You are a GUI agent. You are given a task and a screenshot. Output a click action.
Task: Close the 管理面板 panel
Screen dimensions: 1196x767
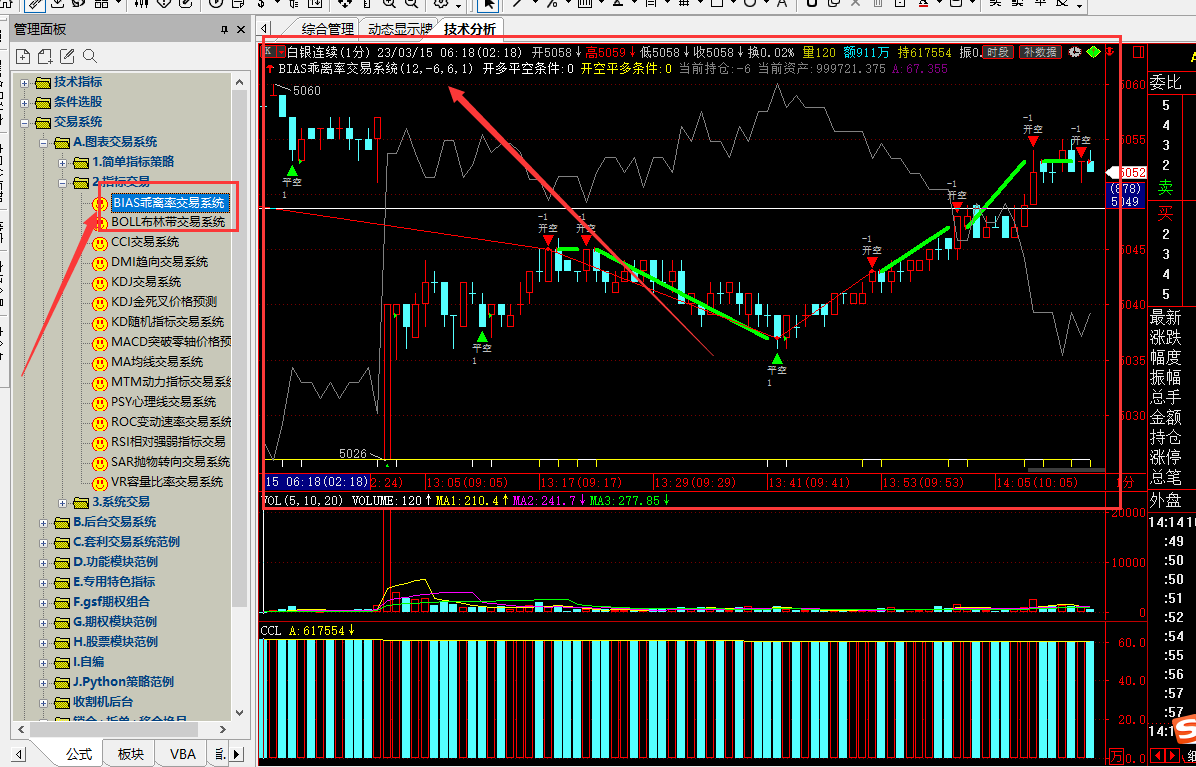tap(241, 30)
